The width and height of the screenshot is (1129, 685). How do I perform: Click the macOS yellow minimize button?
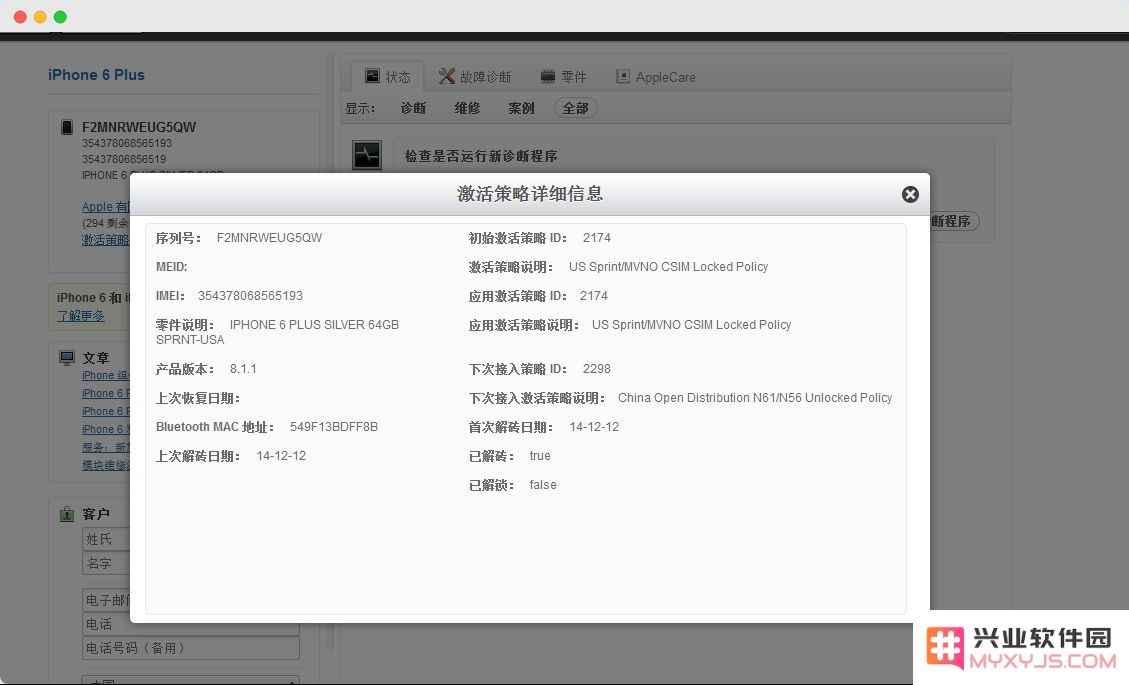40,17
